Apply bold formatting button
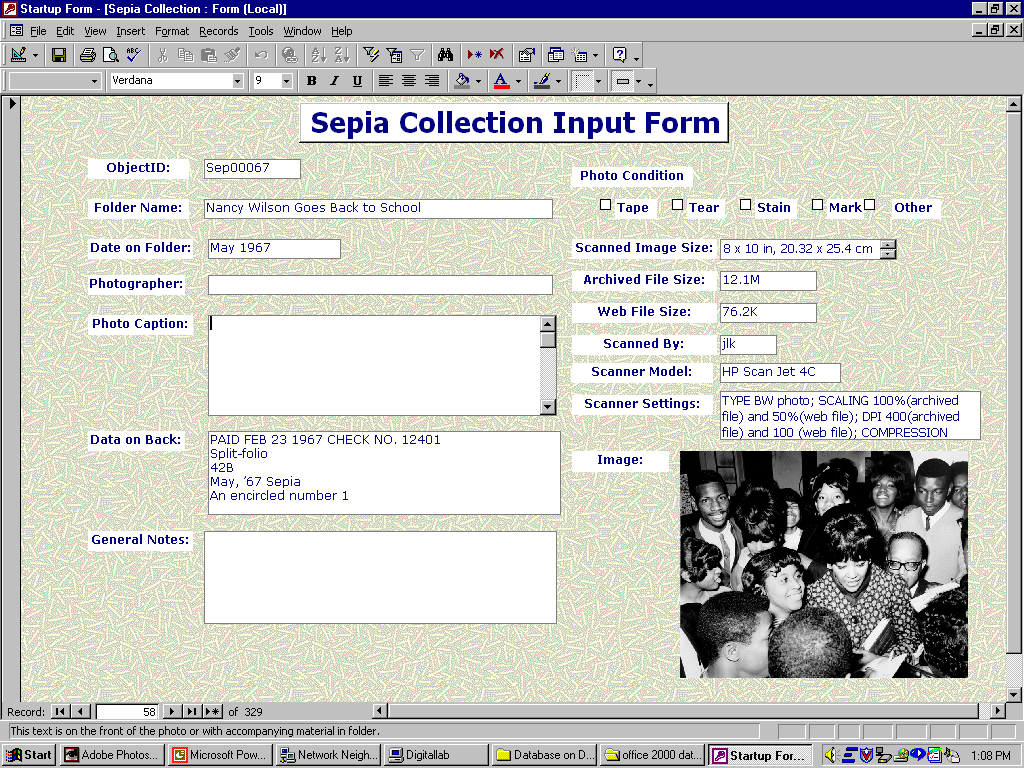Viewport: 1024px width, 768px height. [x=311, y=81]
